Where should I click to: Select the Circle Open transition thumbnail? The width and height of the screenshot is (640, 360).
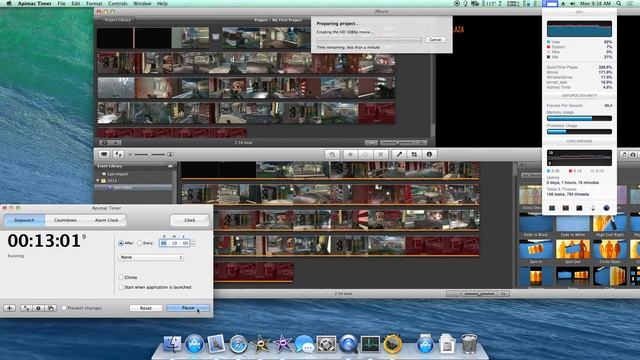[609, 250]
